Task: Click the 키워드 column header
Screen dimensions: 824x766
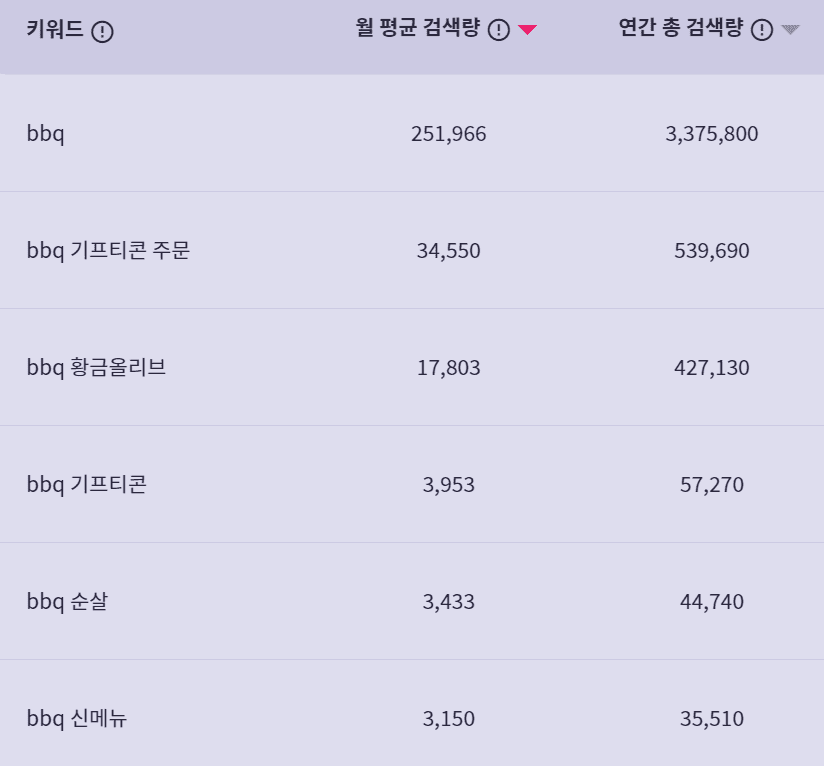Action: coord(55,28)
